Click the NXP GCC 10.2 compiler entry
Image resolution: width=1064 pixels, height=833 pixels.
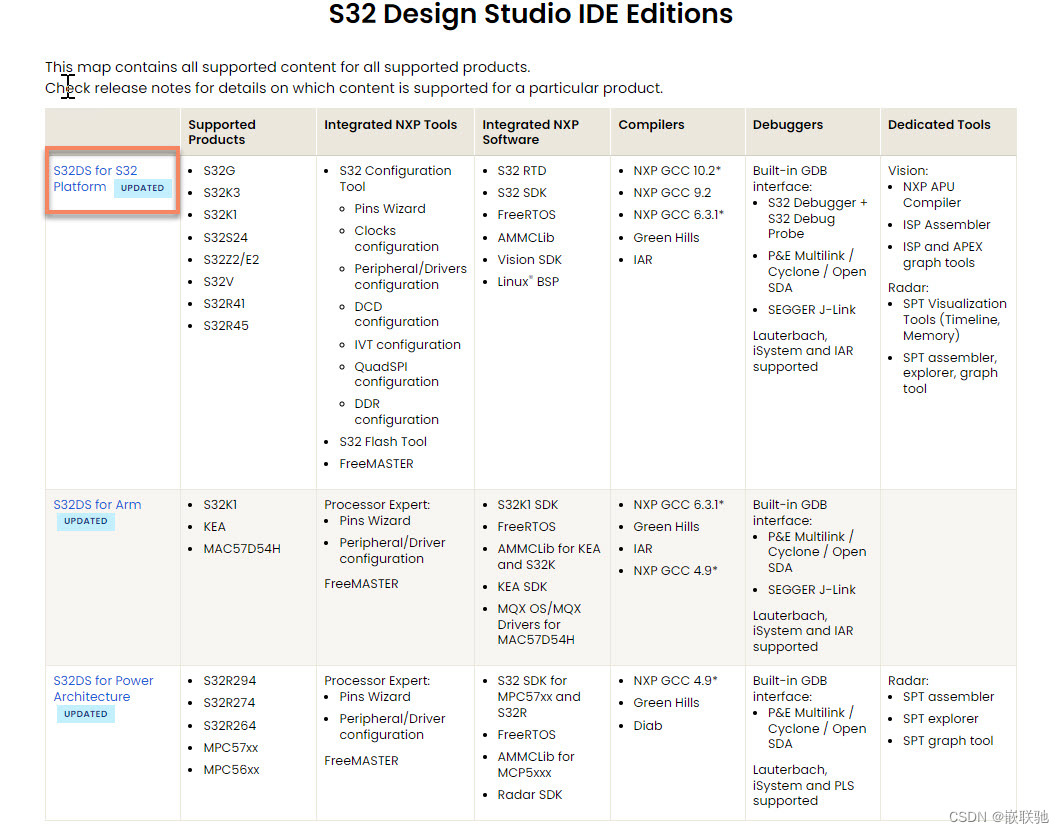[x=677, y=171]
